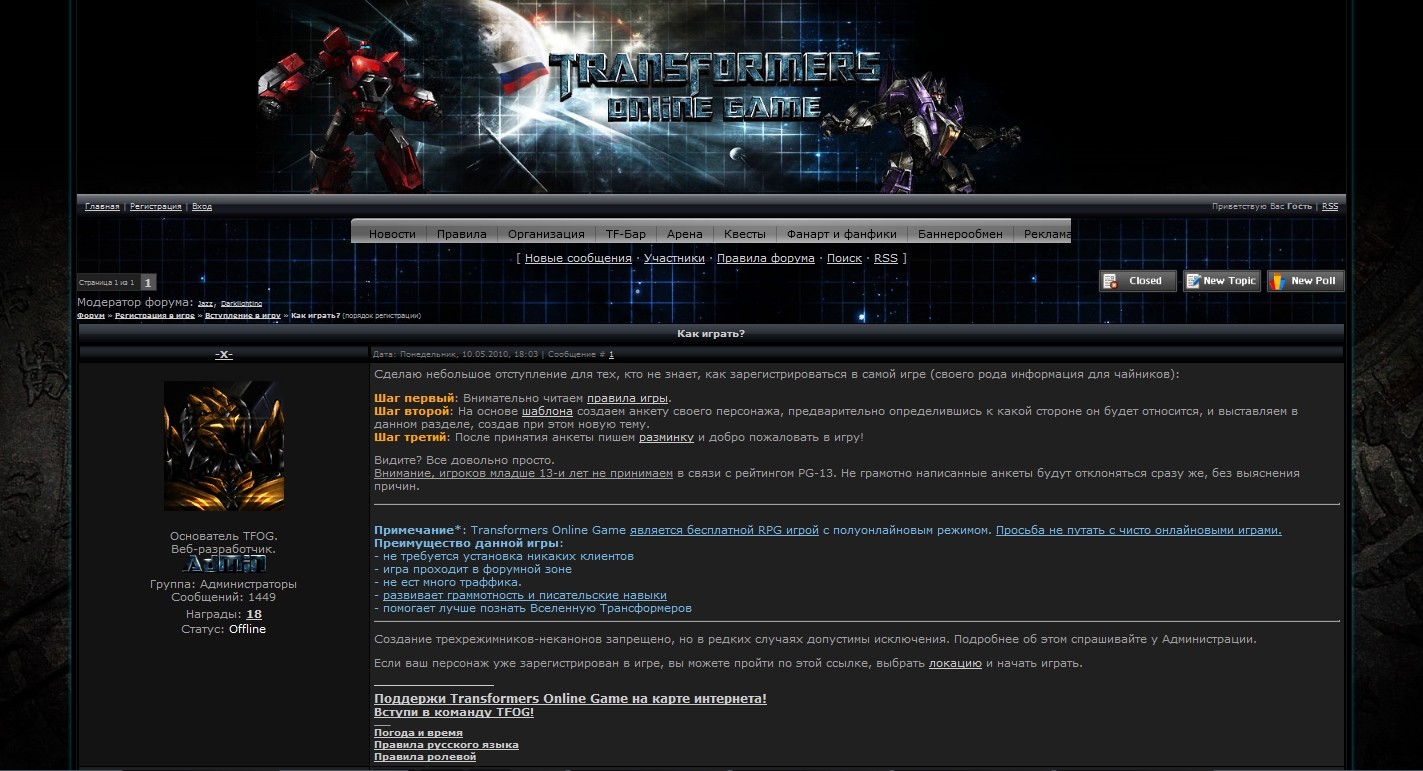Viewport: 1423px width, 771px height.
Task: Click the шаблона link in the post
Action: click(547, 411)
